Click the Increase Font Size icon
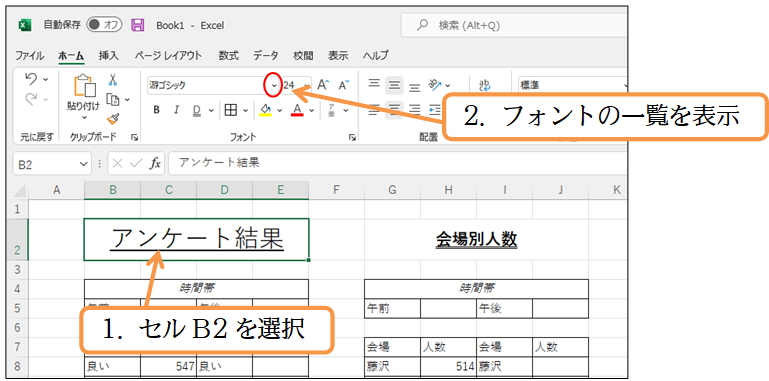The image size is (769, 381). coord(322,85)
